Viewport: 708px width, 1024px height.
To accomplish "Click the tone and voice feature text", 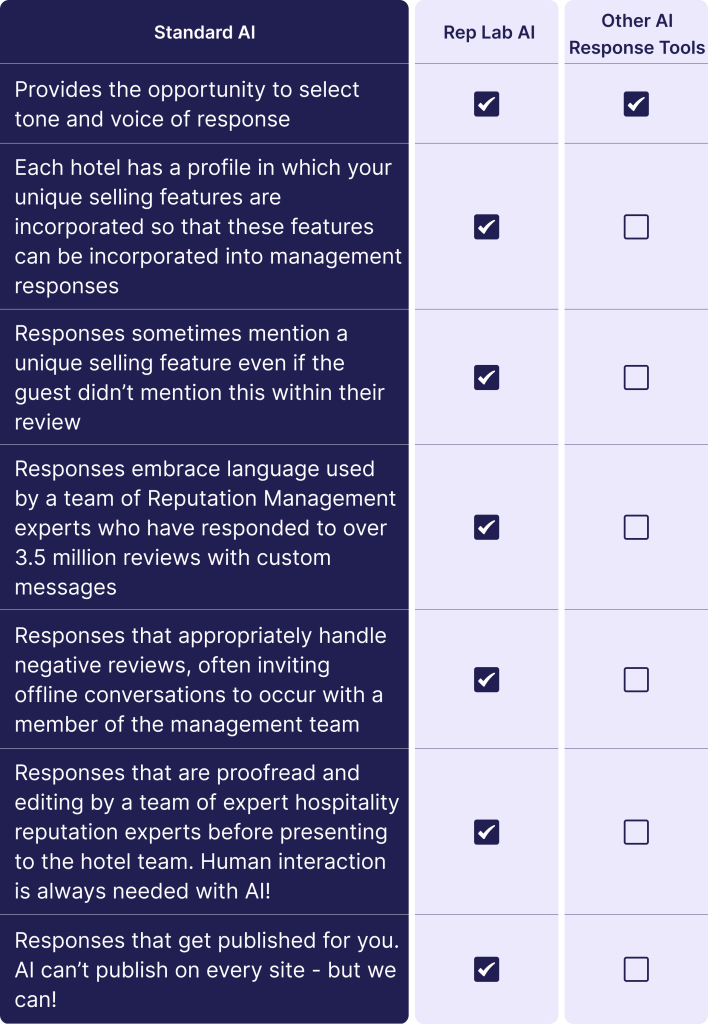I will click(x=187, y=104).
